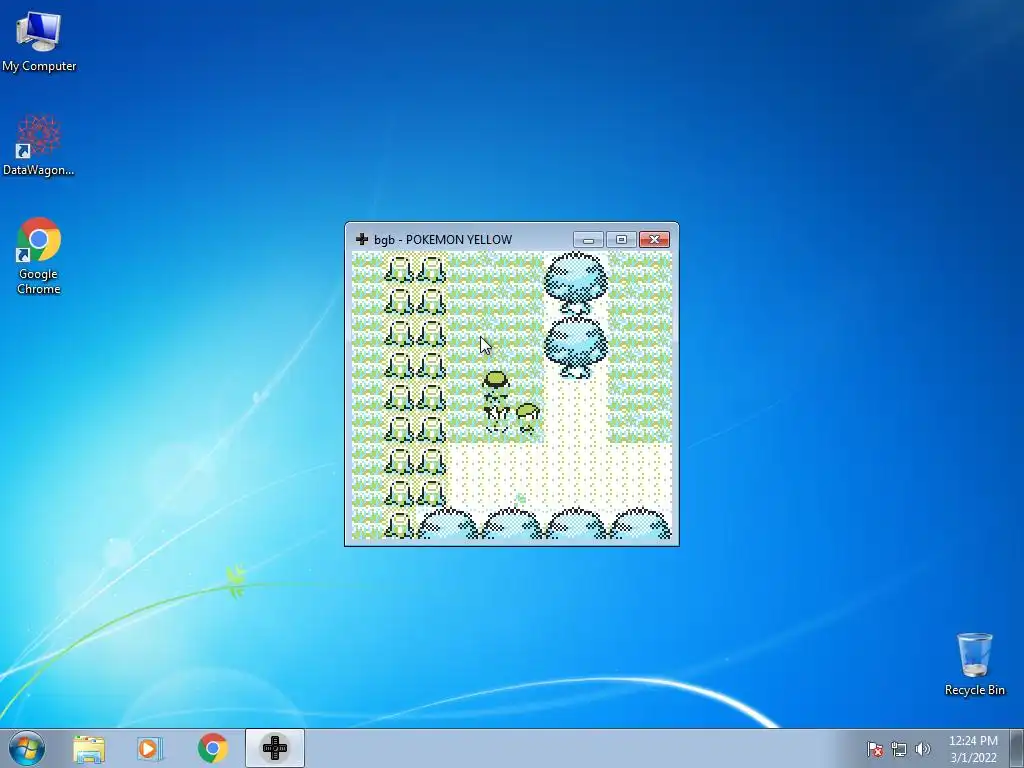
Task: Open Windows Explorer from the taskbar
Action: pos(89,749)
